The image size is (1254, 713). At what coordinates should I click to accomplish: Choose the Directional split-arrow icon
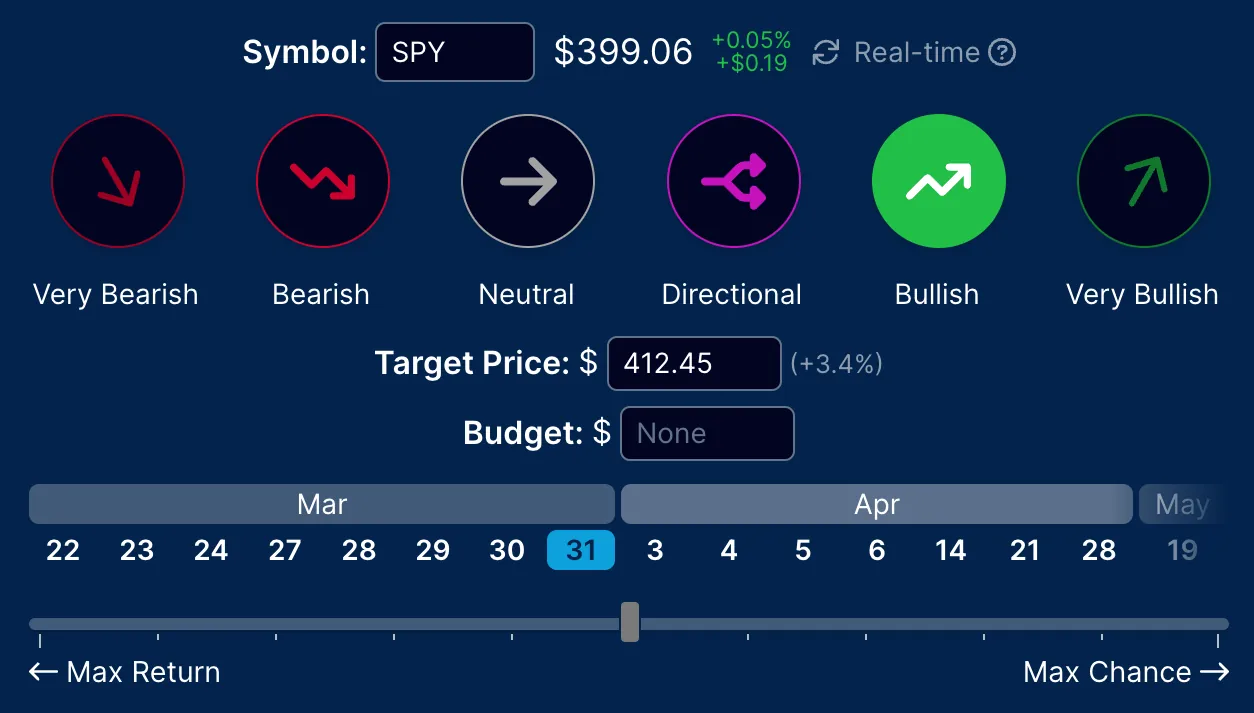click(x=733, y=181)
